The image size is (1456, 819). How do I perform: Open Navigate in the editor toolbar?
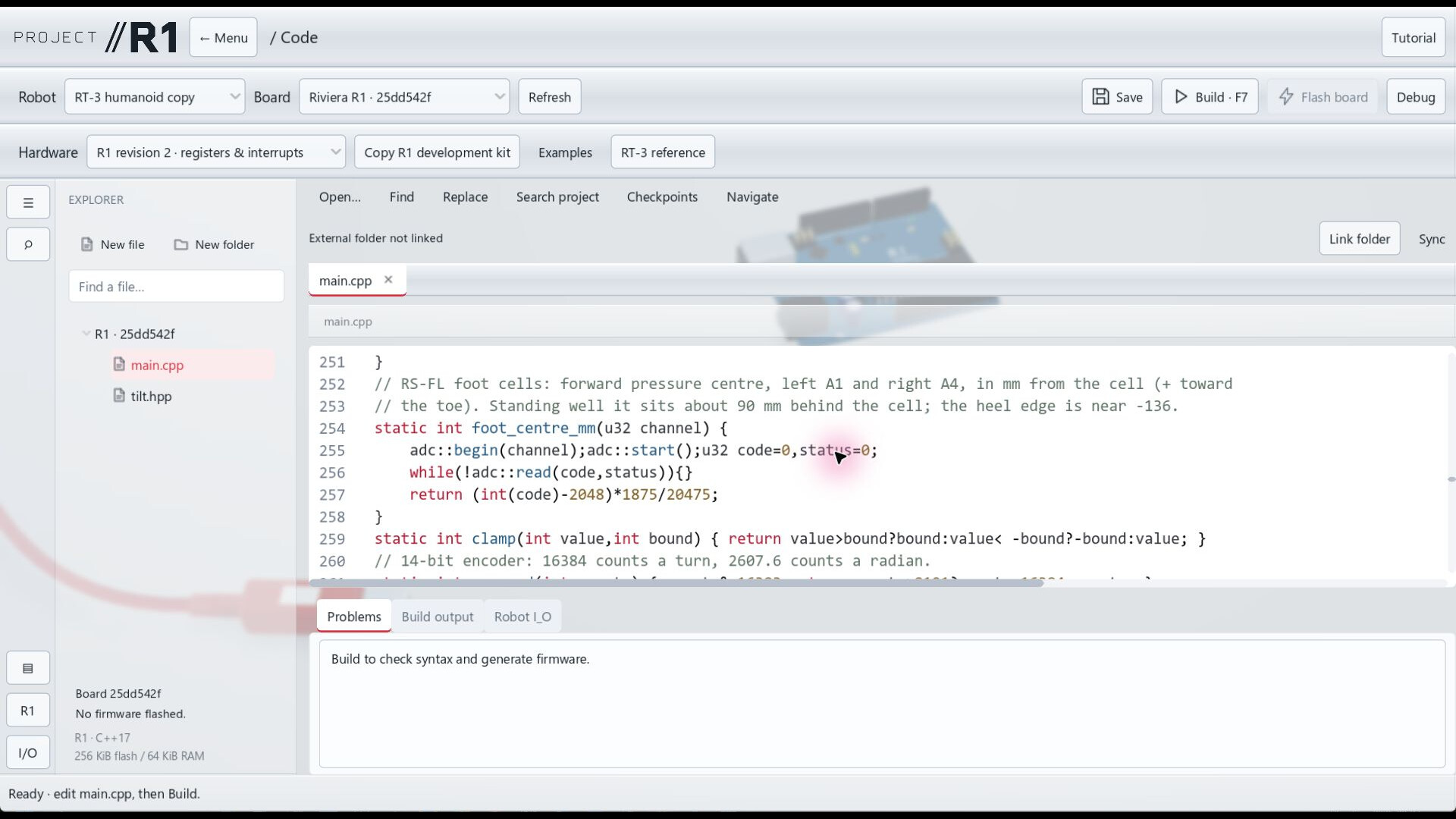[752, 197]
